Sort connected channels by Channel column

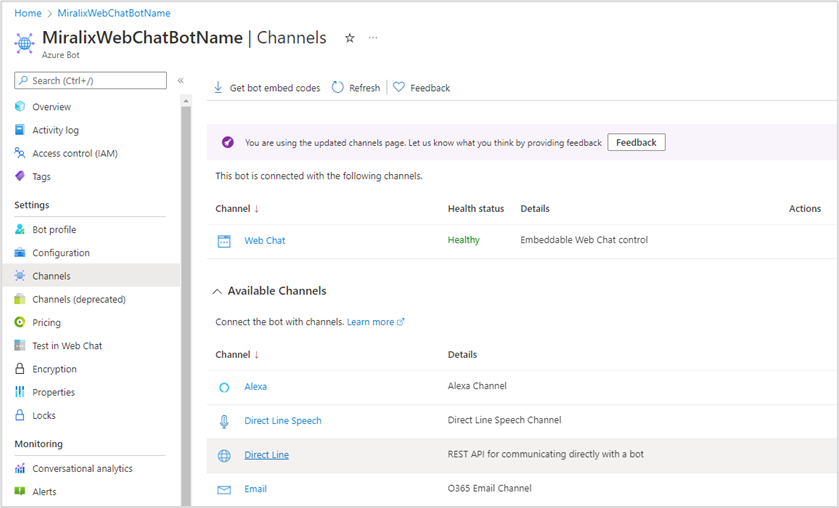[x=237, y=209]
